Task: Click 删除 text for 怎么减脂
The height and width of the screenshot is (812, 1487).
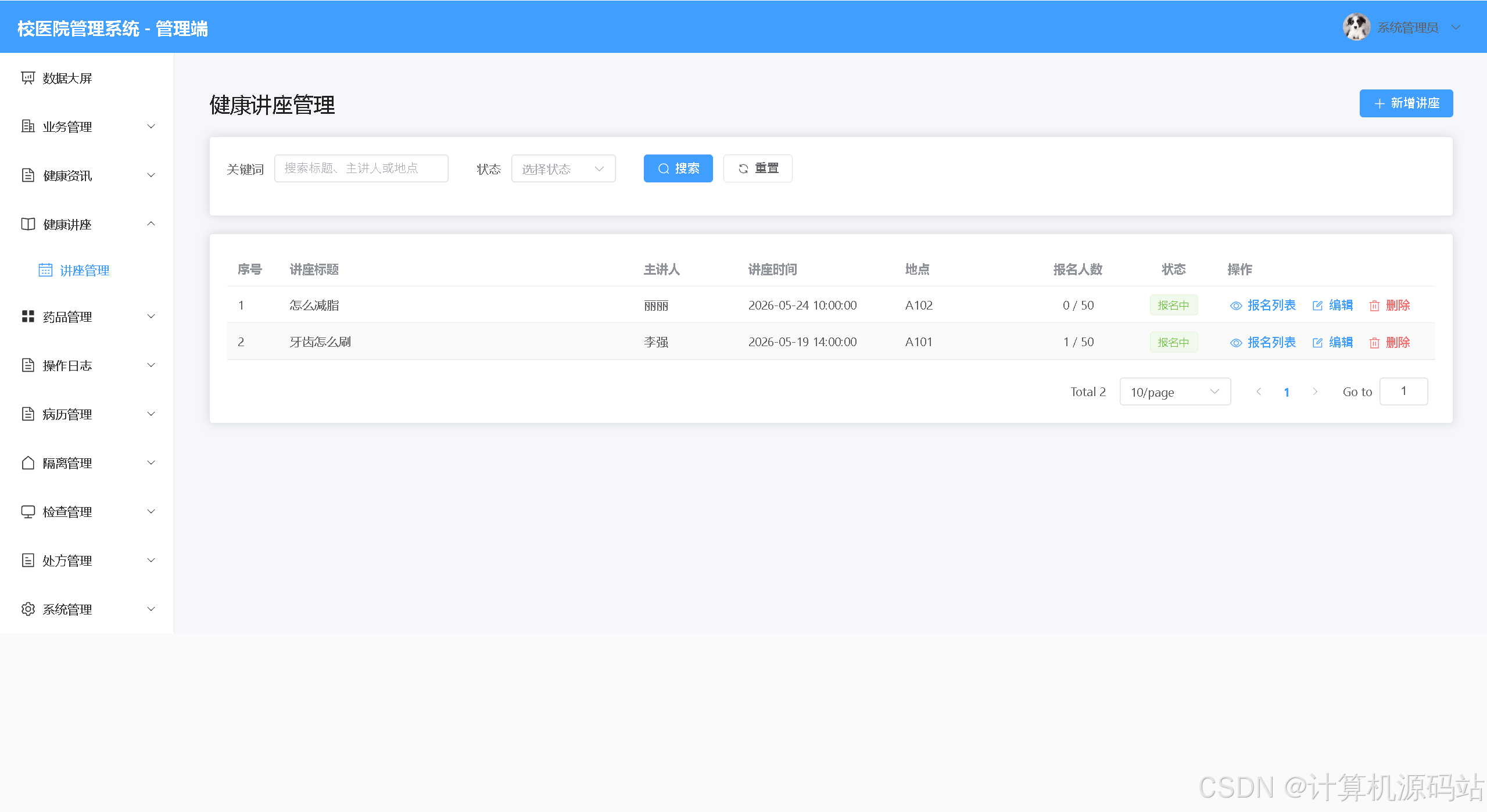Action: click(x=1398, y=306)
